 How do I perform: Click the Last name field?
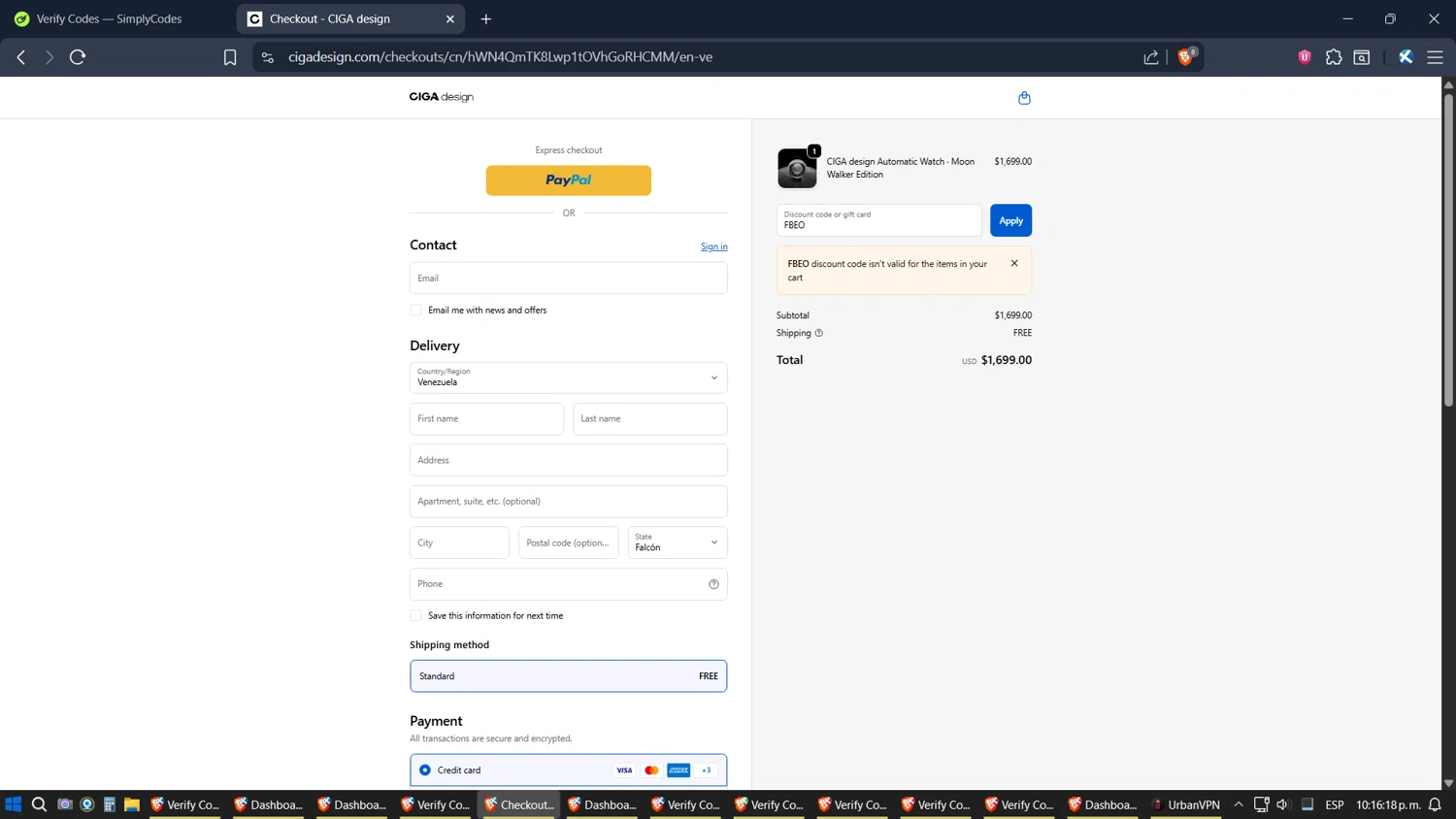(x=649, y=419)
